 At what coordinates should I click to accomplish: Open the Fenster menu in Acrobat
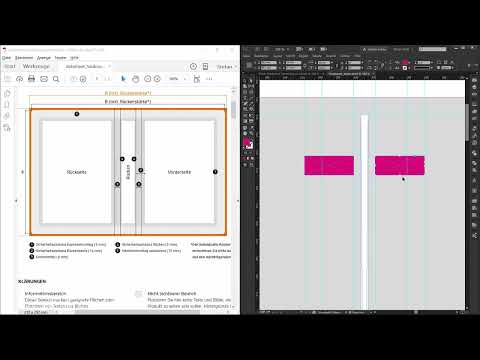(61, 58)
